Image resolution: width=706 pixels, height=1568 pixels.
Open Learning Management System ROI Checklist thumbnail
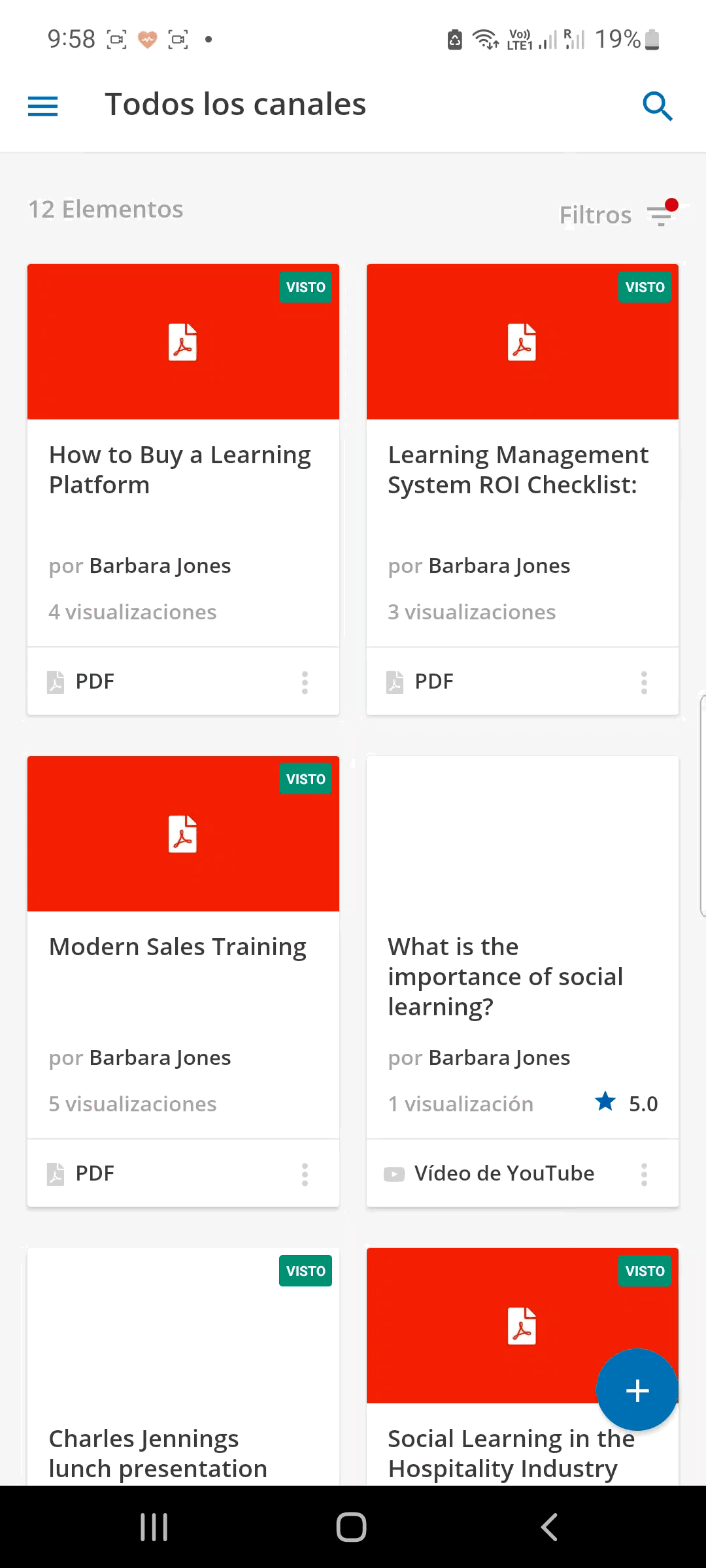coord(522,342)
